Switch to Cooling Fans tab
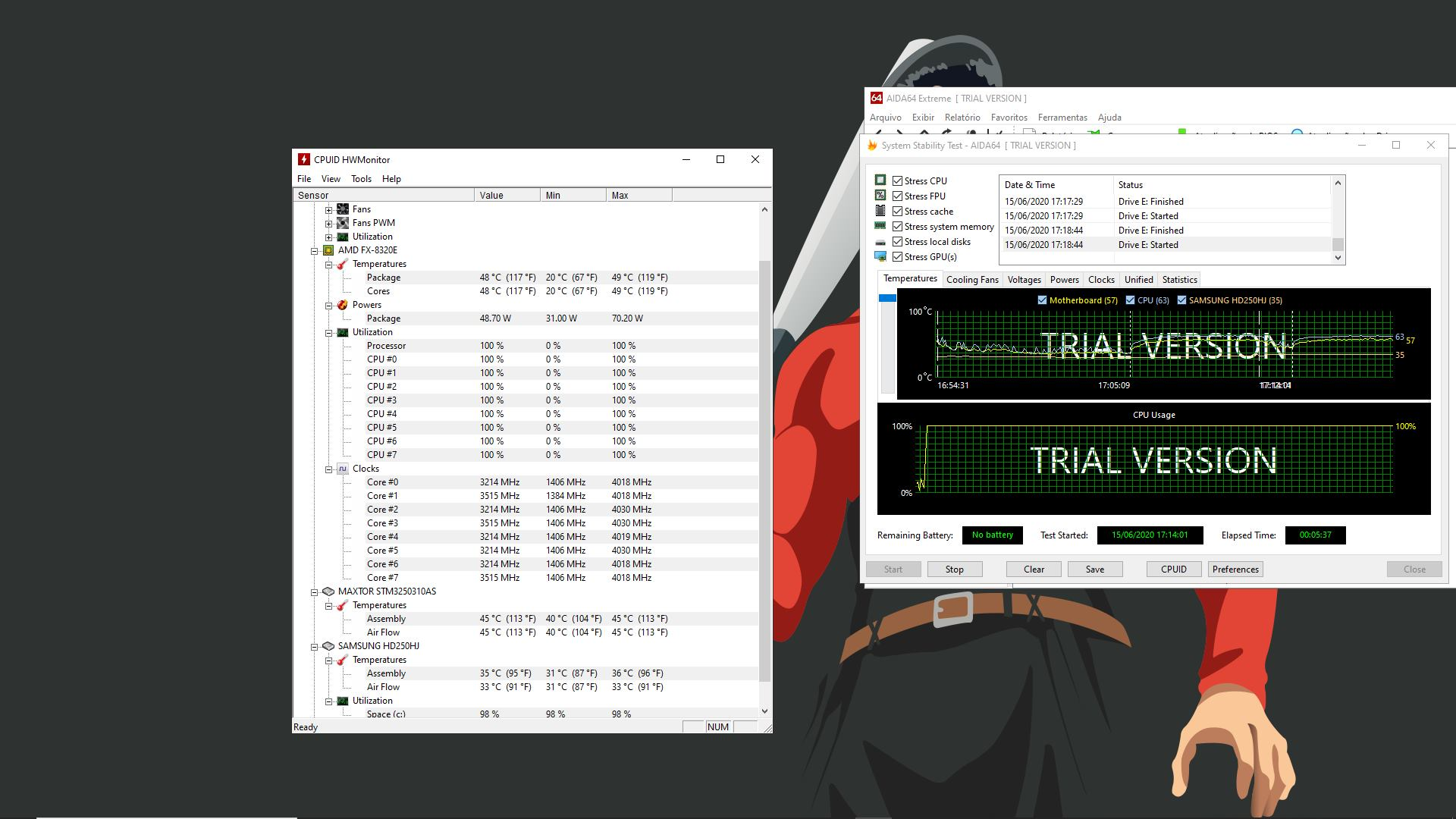 click(972, 280)
